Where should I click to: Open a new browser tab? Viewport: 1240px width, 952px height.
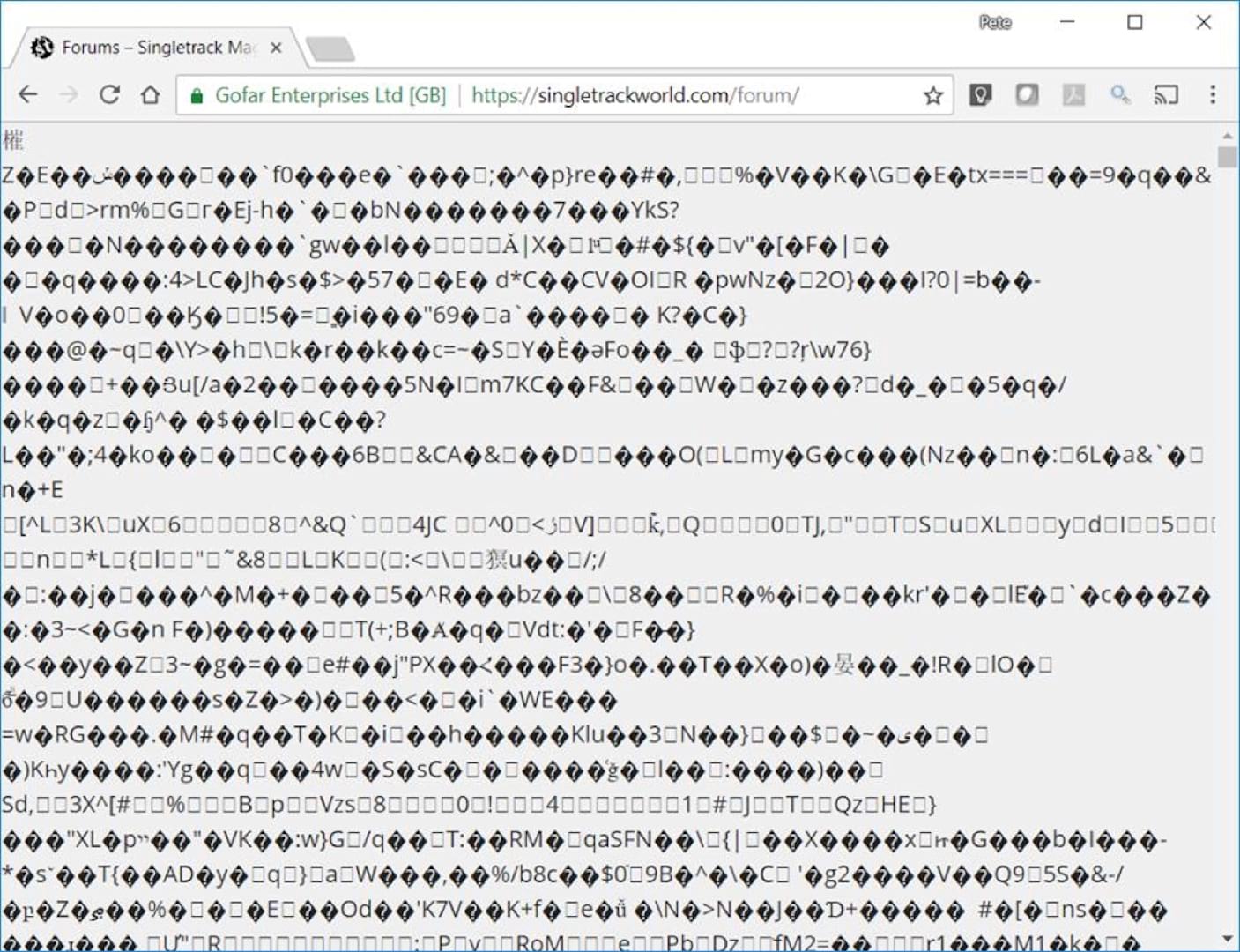(330, 48)
